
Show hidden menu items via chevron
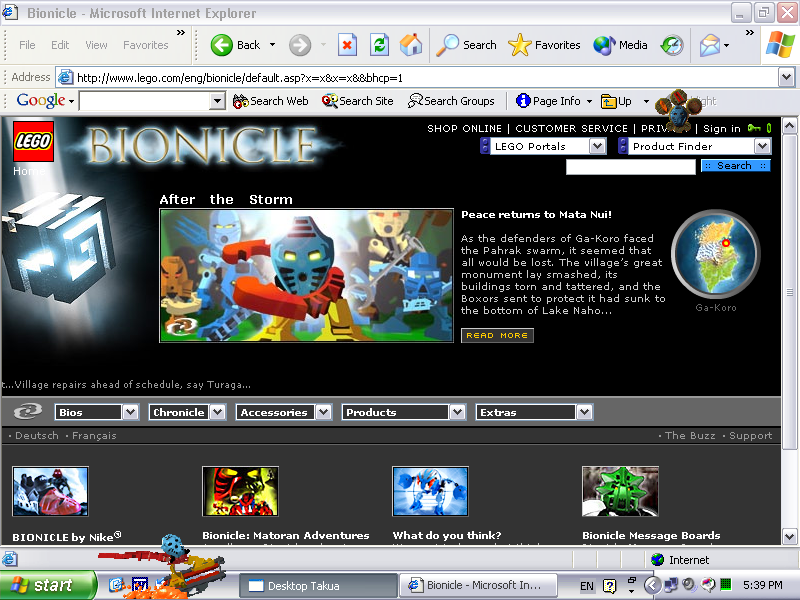pos(181,33)
